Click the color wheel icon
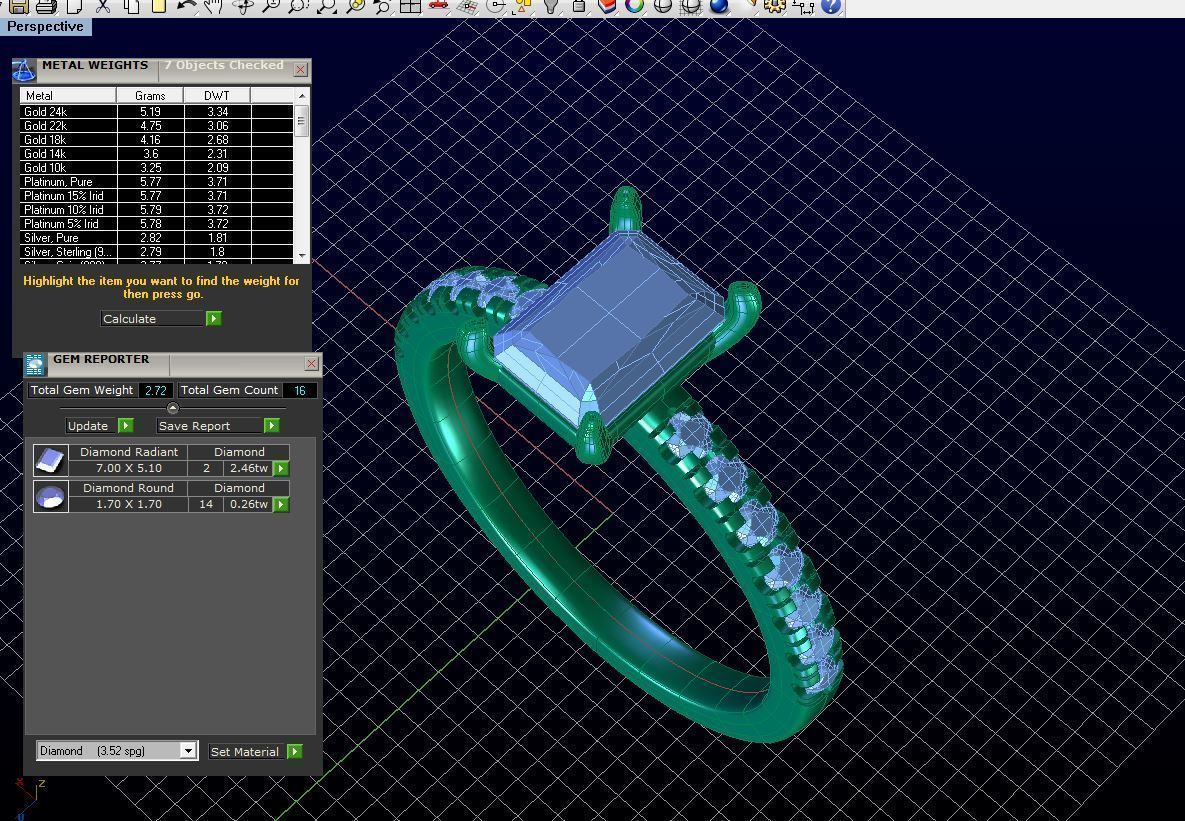 tap(635, 6)
